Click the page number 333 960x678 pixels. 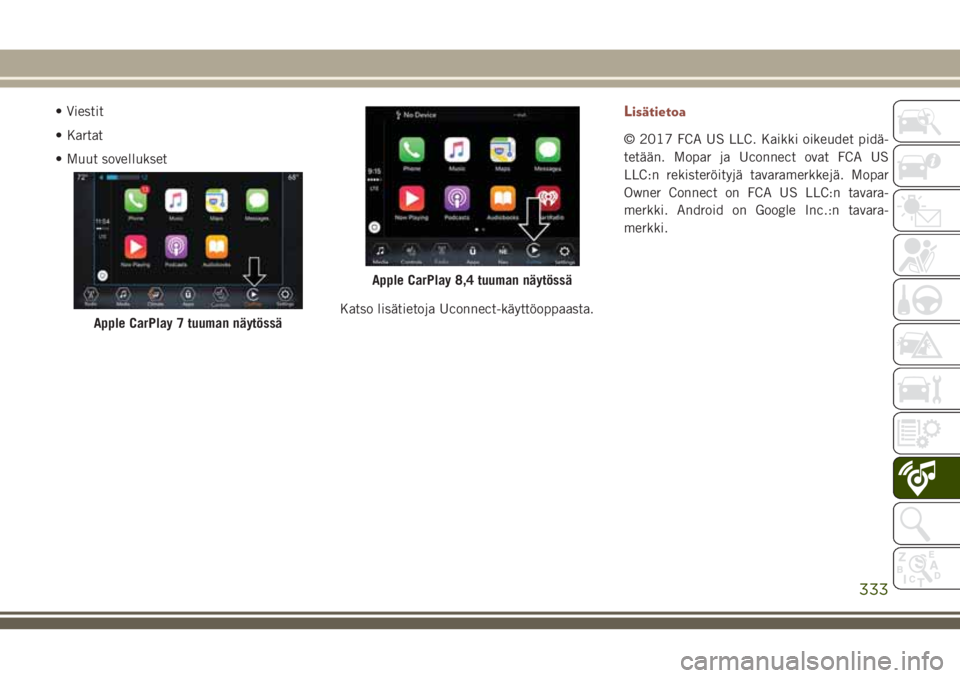click(x=874, y=589)
